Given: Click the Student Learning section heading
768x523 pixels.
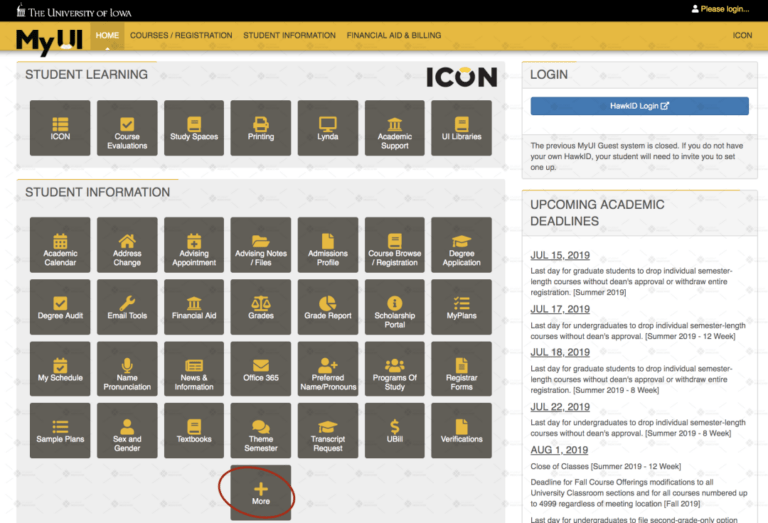Looking at the screenshot, I should 86,74.
